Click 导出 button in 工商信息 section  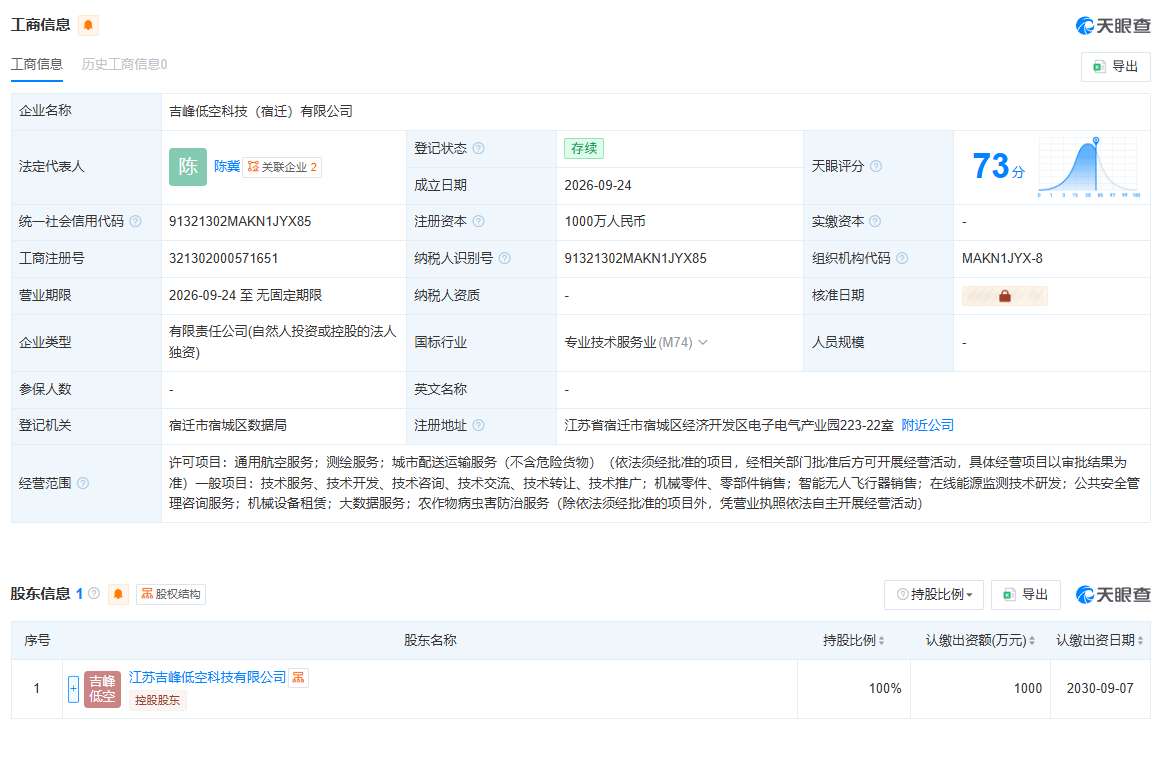point(1116,67)
